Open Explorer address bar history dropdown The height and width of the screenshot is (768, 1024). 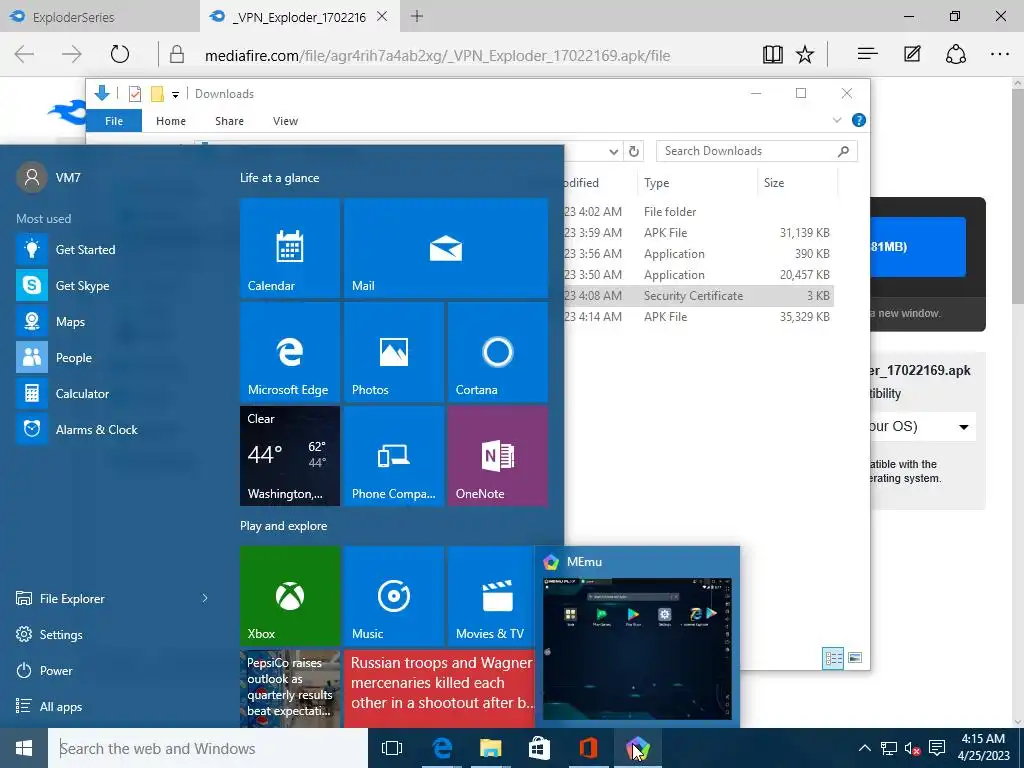(x=613, y=152)
